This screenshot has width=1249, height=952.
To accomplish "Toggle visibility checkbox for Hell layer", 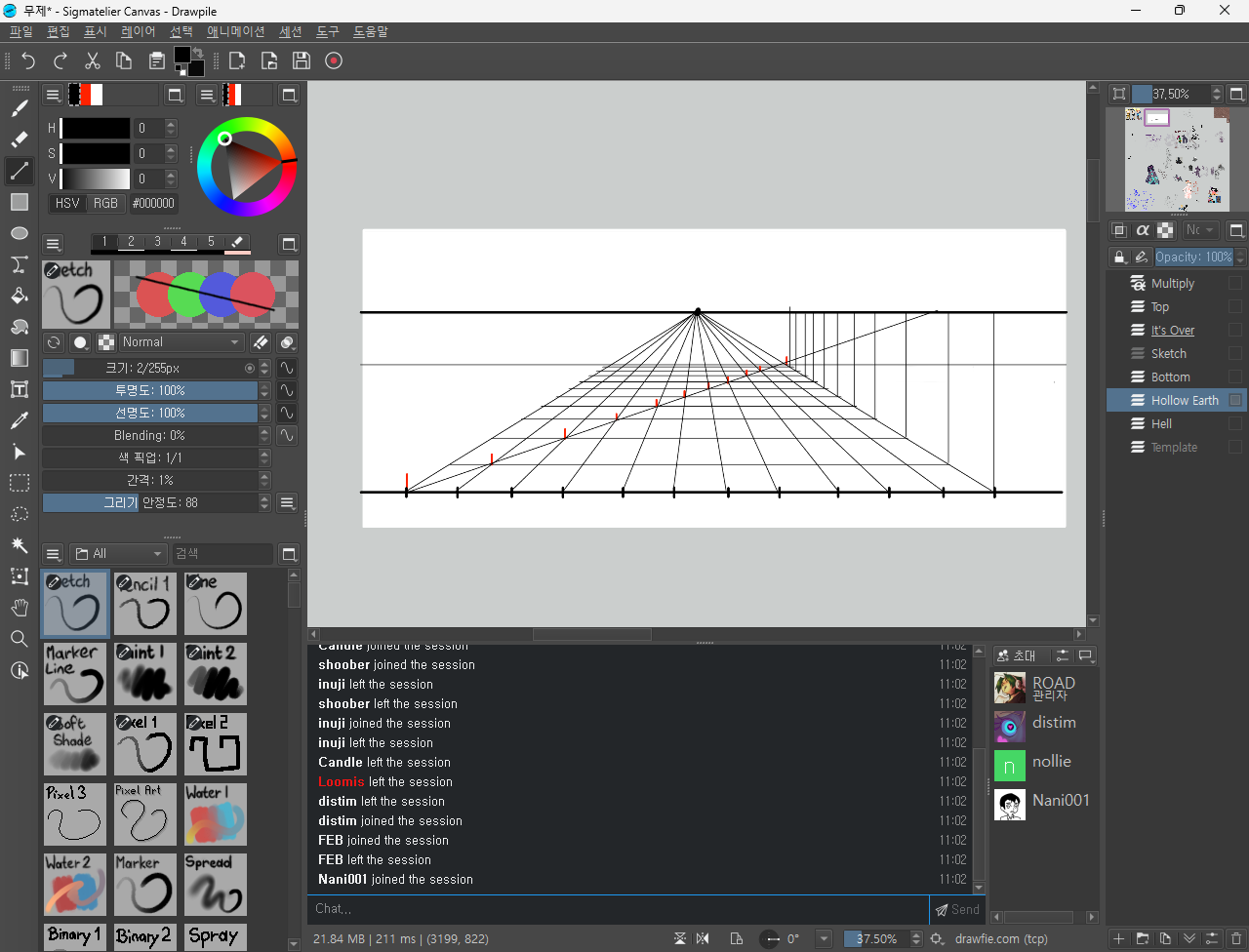I will pos(1235,423).
